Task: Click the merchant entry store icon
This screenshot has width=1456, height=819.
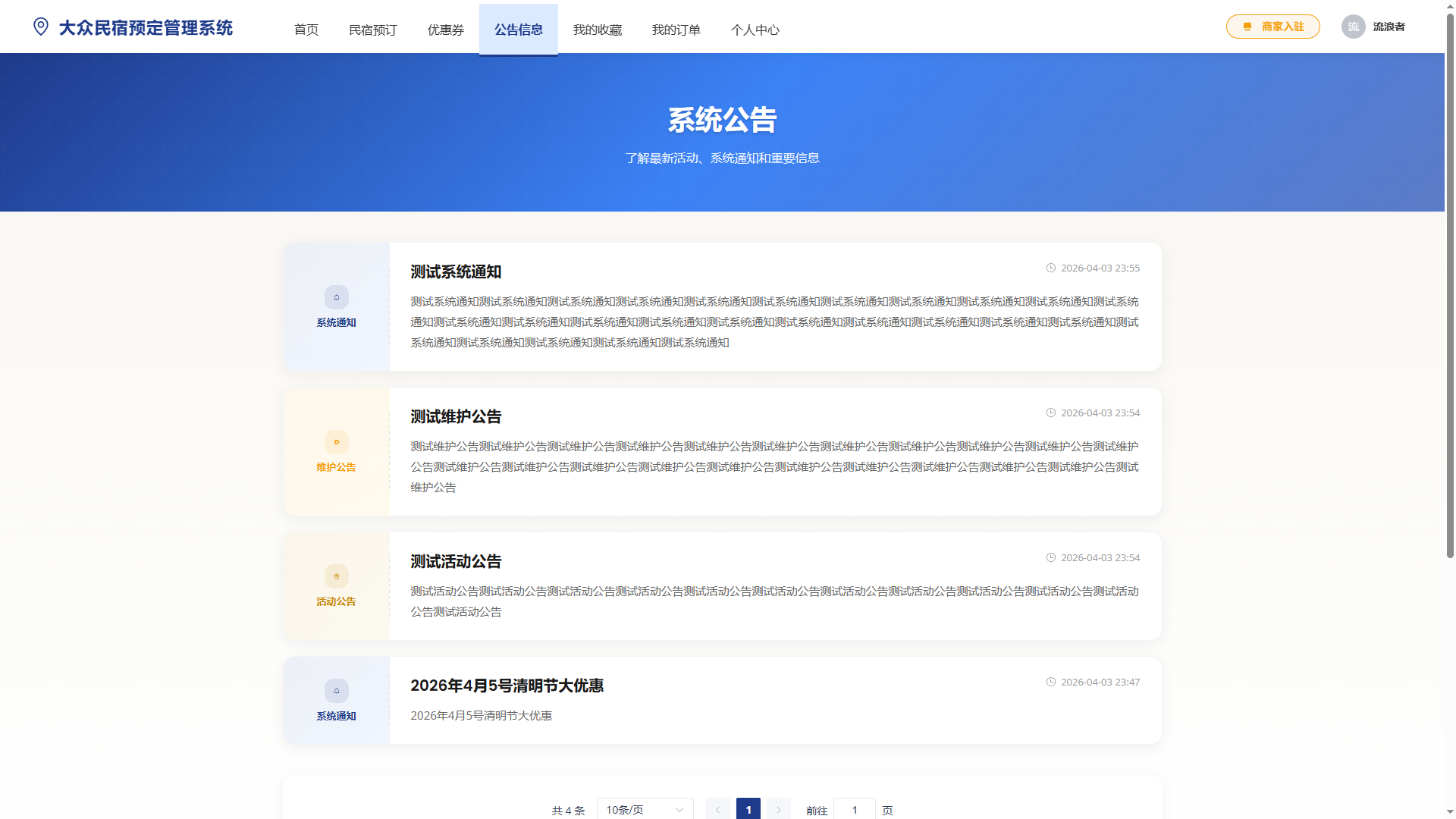Action: pos(1247,27)
